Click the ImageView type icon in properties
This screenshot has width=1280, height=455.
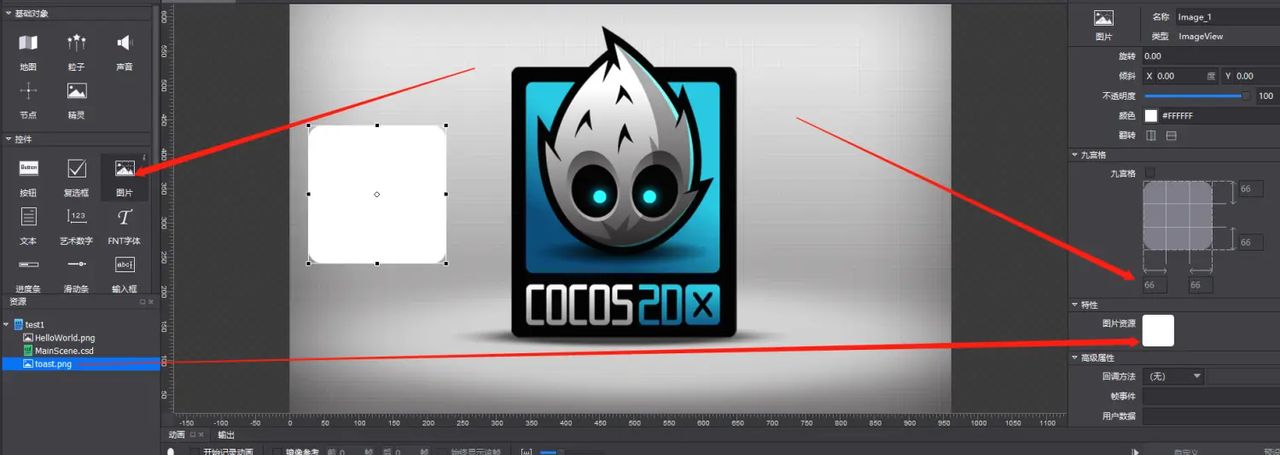click(1103, 18)
